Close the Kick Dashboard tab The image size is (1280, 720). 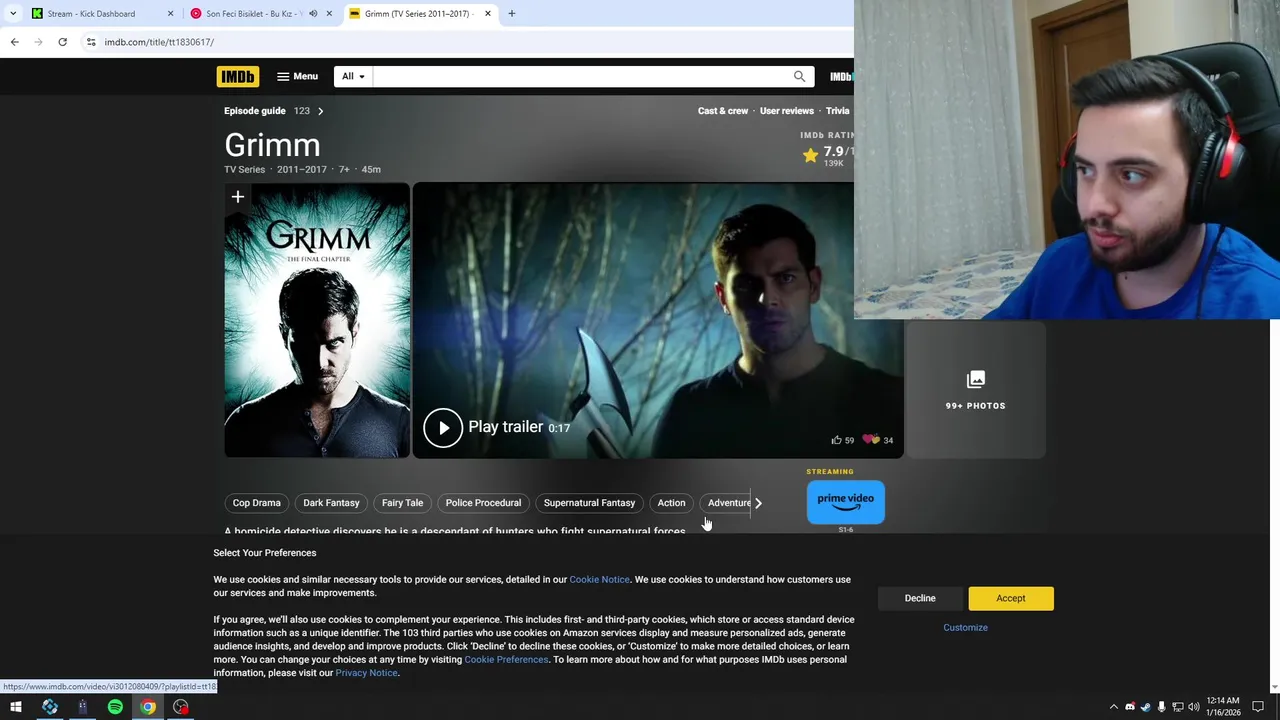[x=170, y=14]
